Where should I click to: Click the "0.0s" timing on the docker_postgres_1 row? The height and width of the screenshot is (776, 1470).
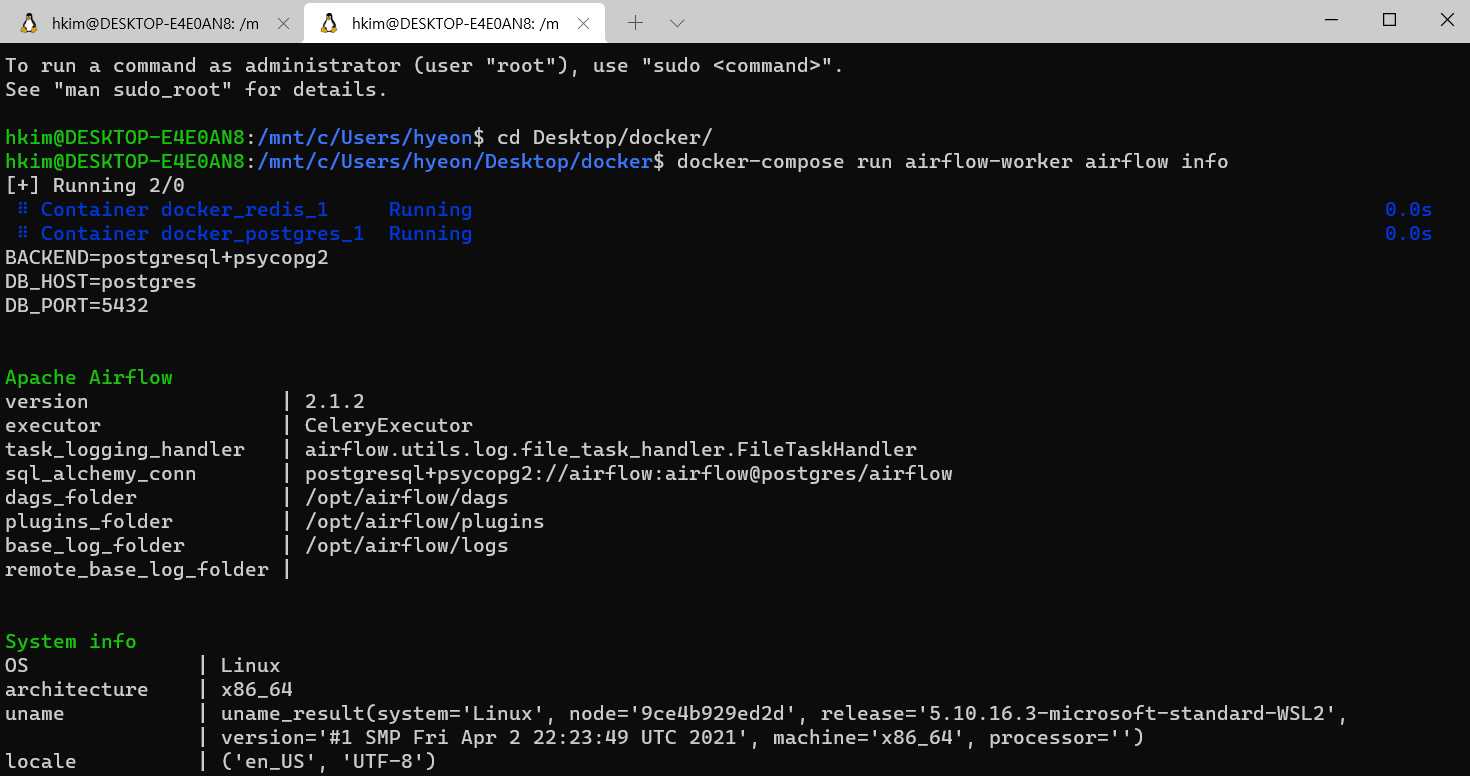tap(1409, 234)
